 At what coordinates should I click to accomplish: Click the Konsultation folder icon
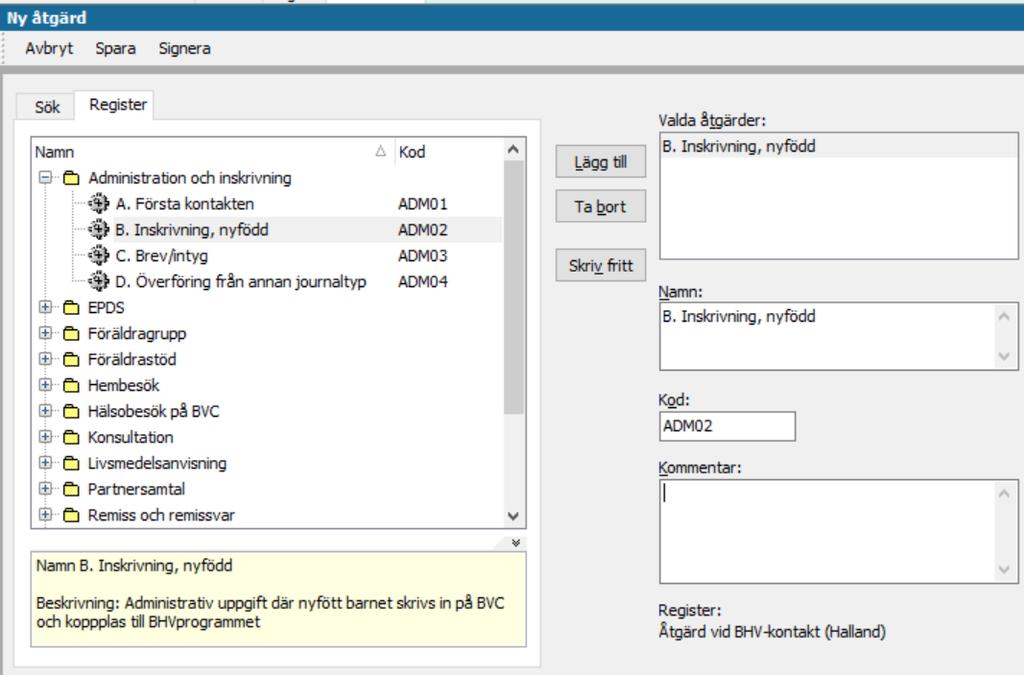71,437
